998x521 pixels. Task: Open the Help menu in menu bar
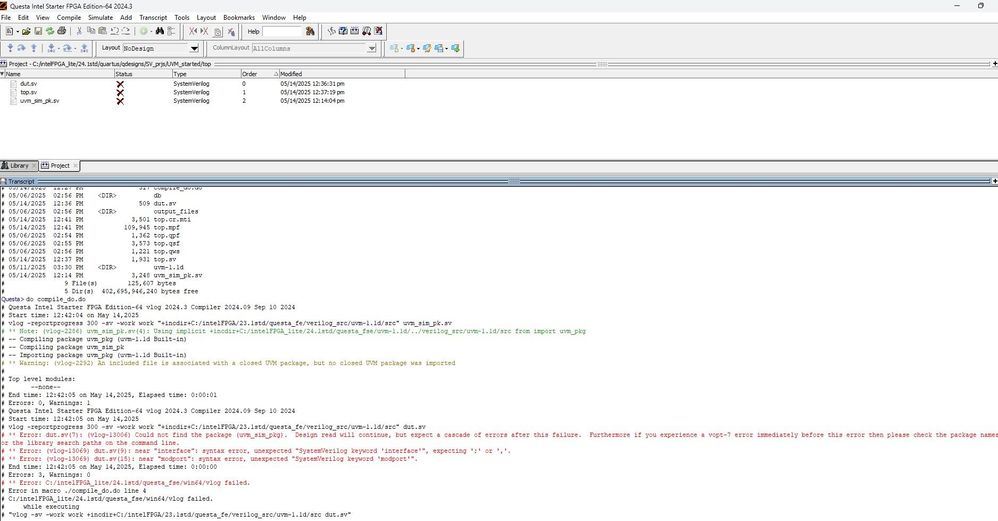(299, 18)
